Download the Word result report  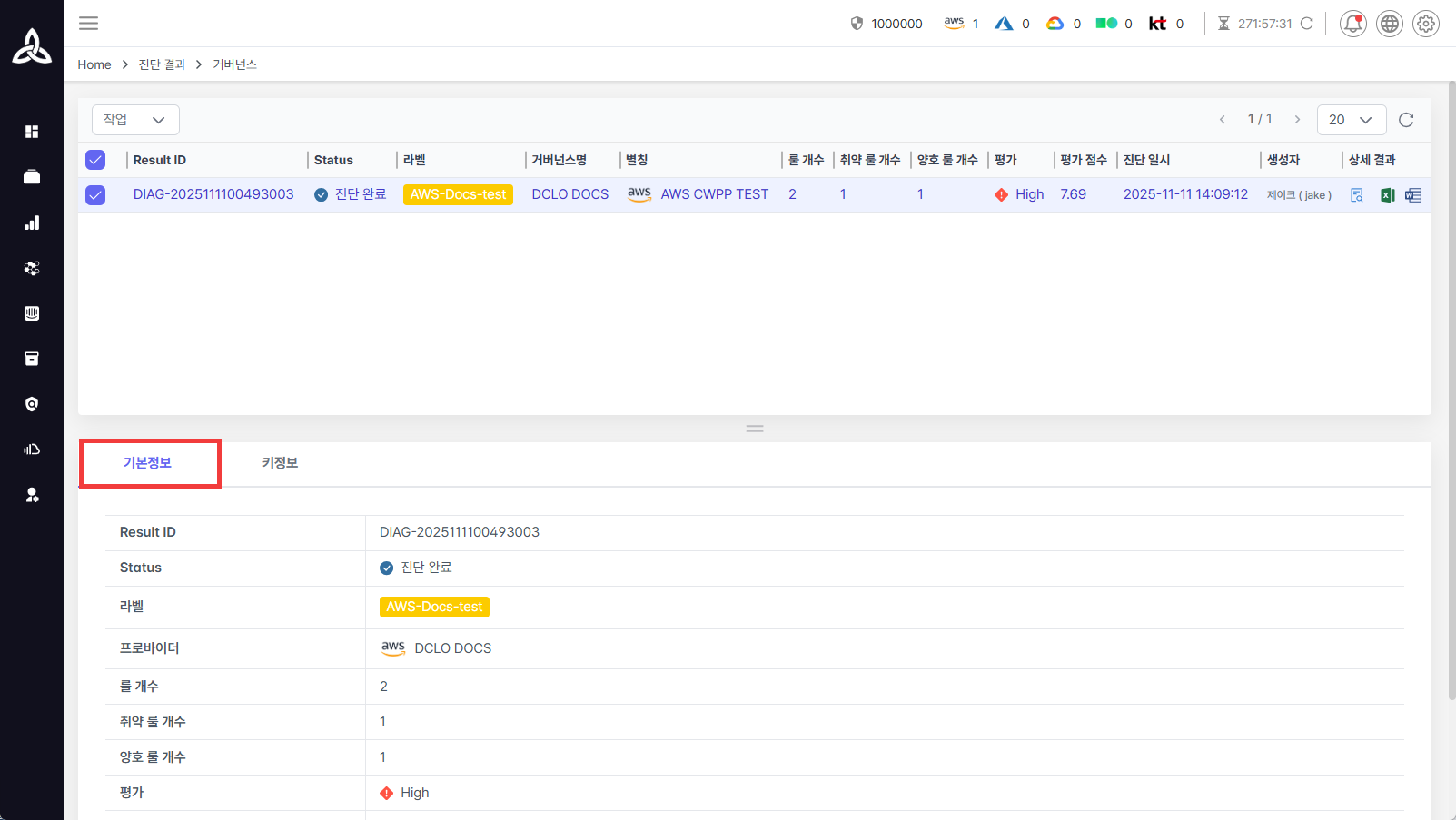(x=1413, y=195)
